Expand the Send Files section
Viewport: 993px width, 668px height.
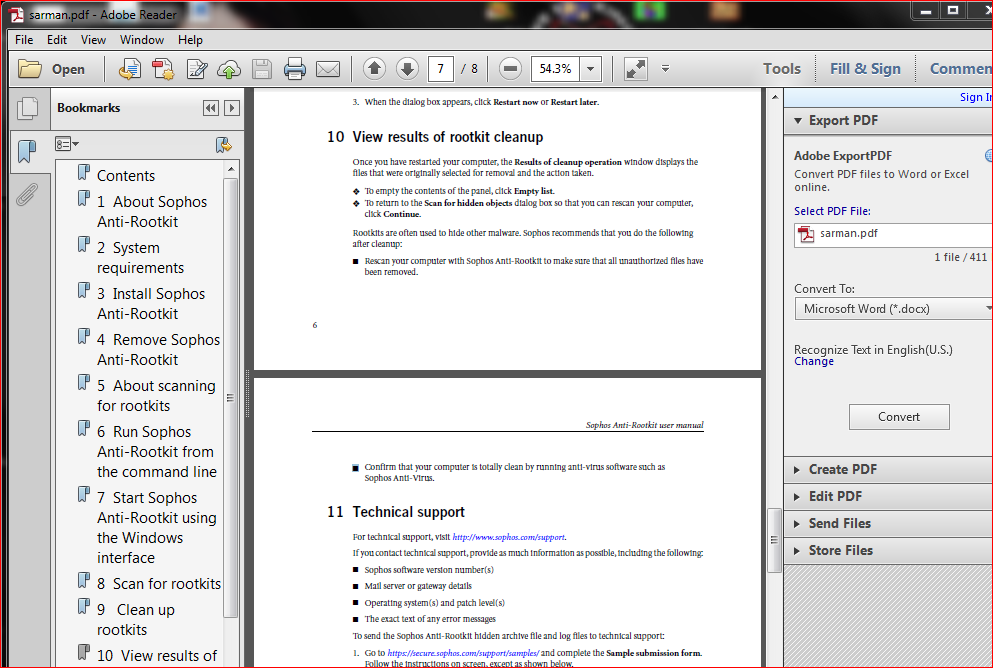pos(797,524)
